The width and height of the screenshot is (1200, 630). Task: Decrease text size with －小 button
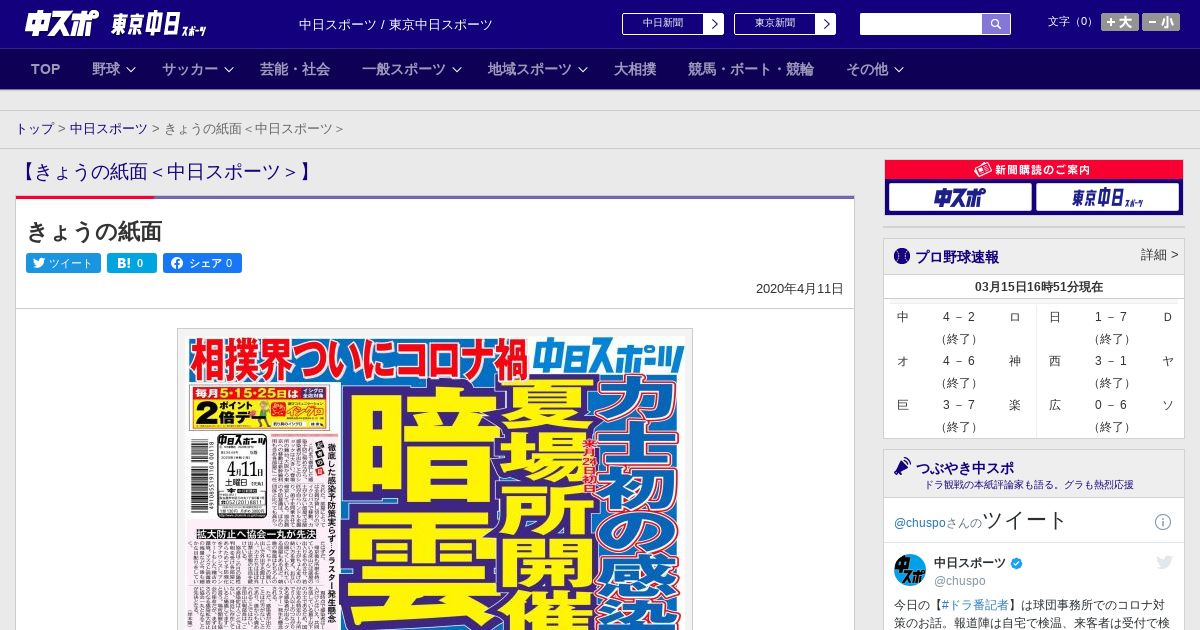pos(1161,22)
